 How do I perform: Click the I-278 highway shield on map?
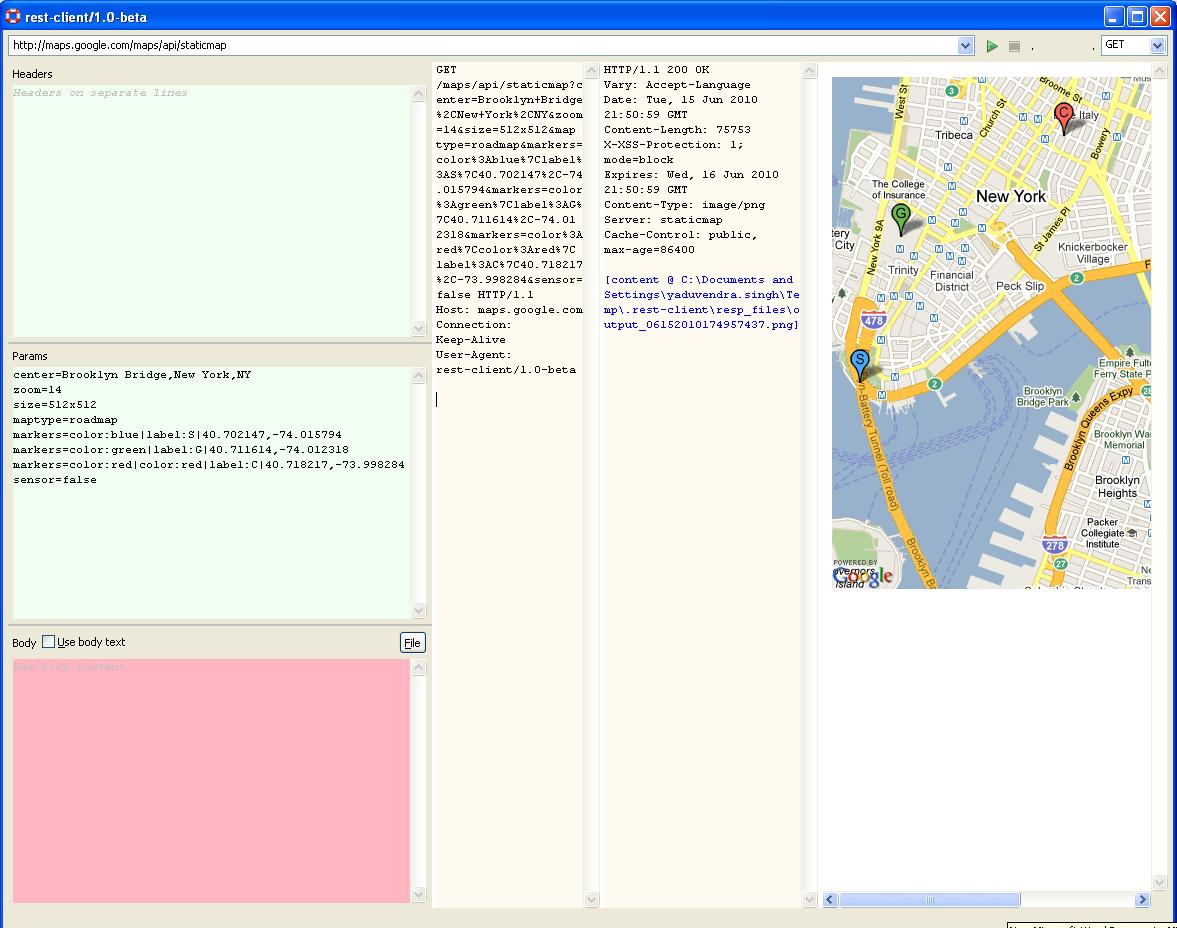pos(1055,545)
